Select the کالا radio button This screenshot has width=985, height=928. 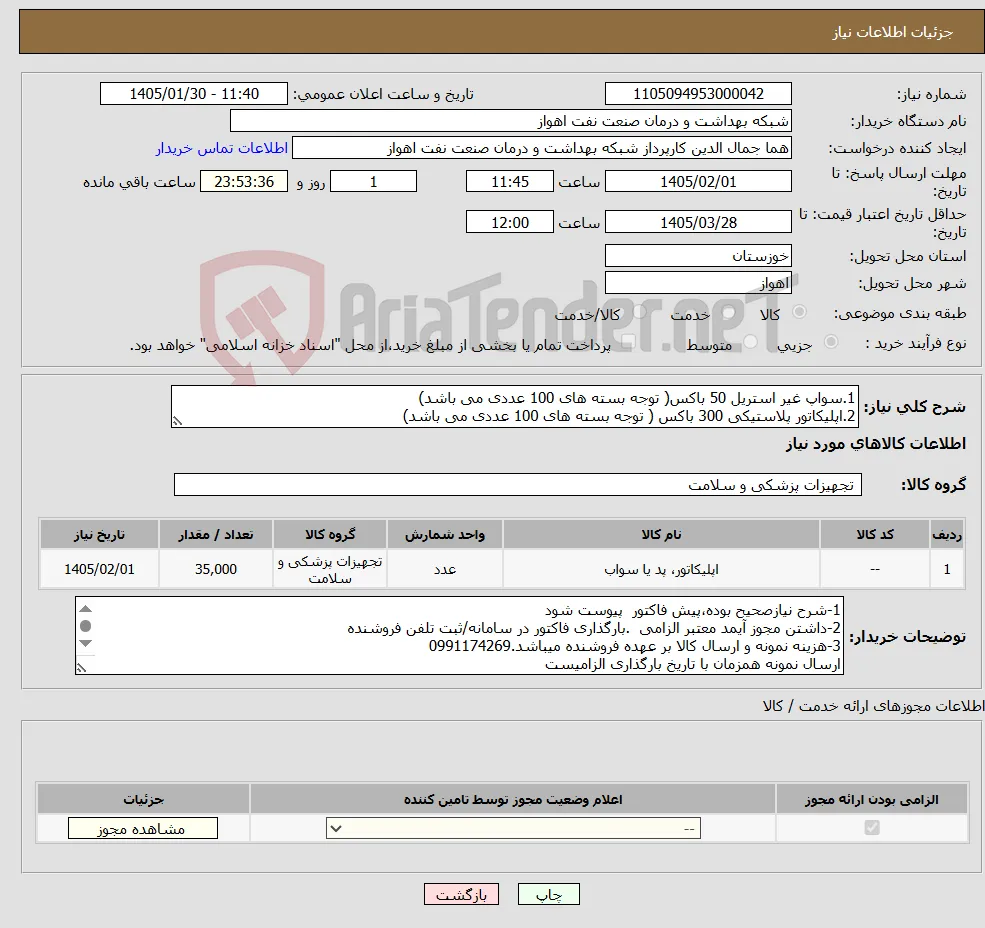click(x=799, y=312)
